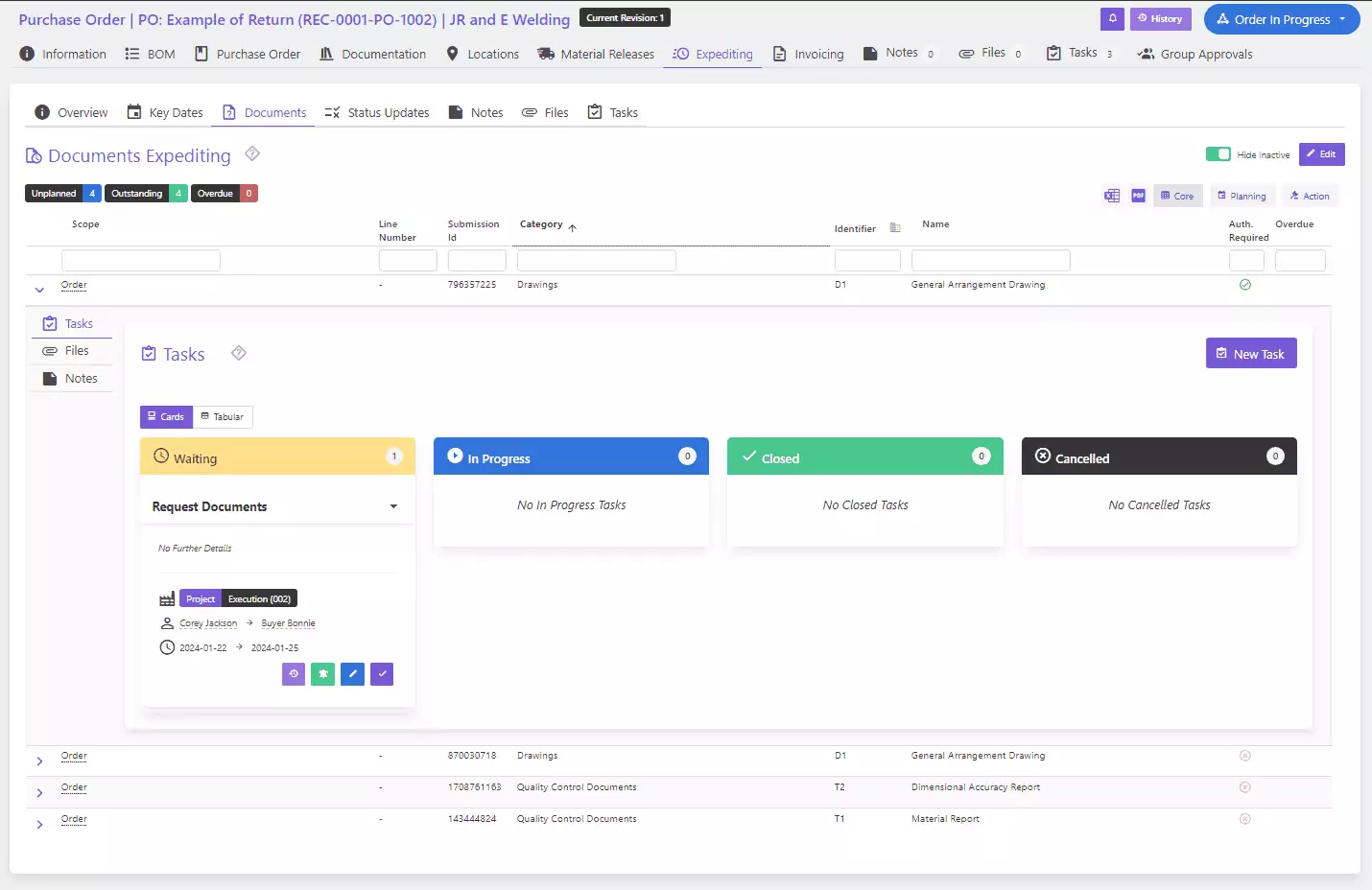The width and height of the screenshot is (1372, 890).
Task: Click the Category column sort arrow
Action: (572, 228)
